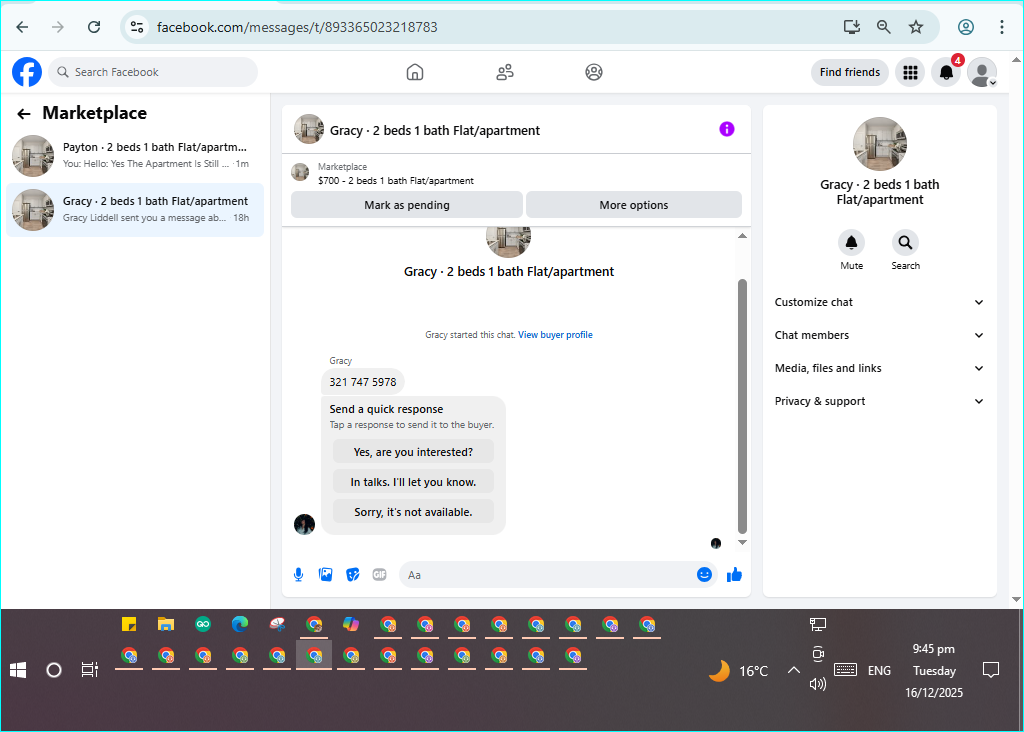Send a voice clip via microphone icon

298,575
